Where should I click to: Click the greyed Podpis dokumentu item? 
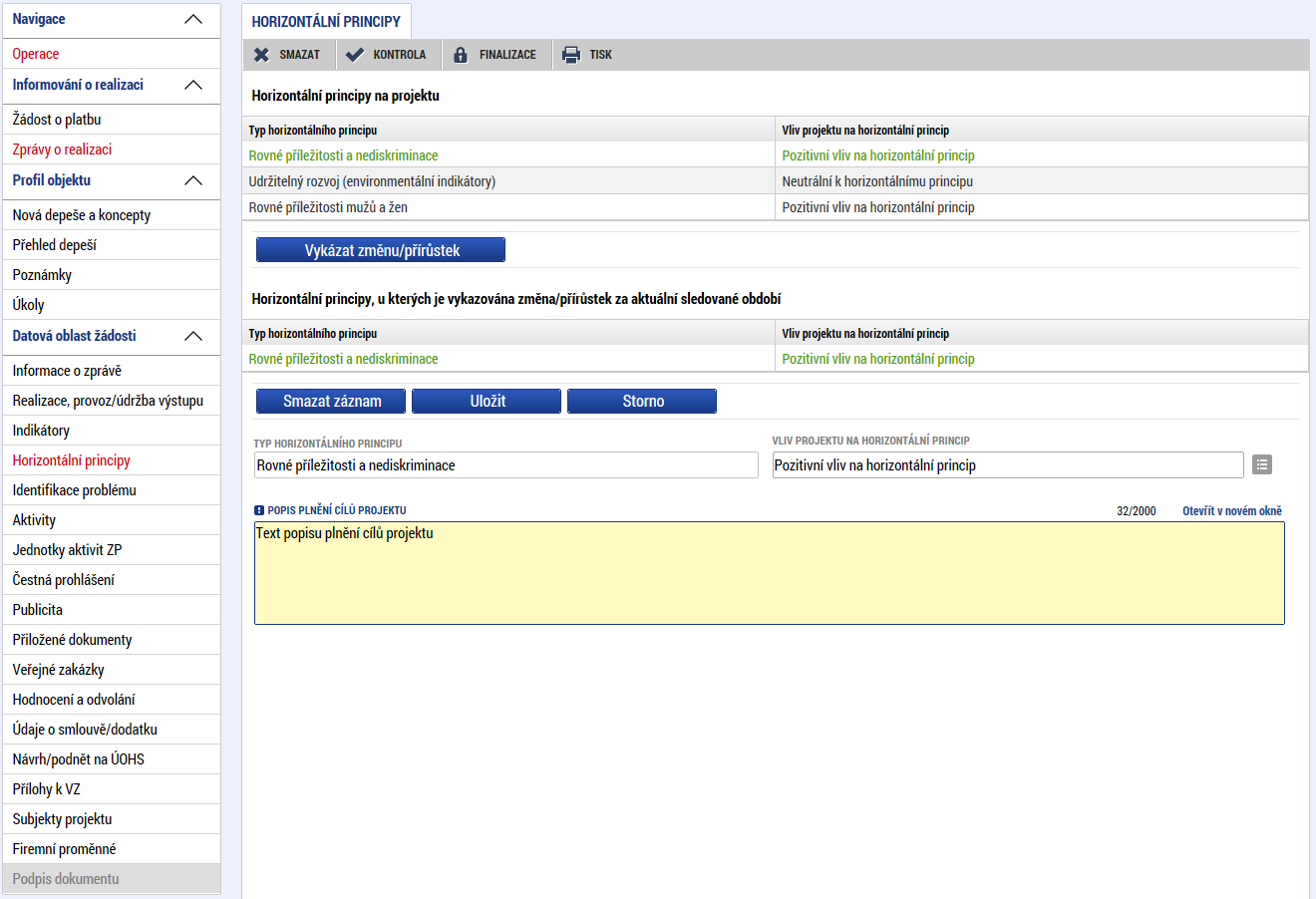pos(111,879)
